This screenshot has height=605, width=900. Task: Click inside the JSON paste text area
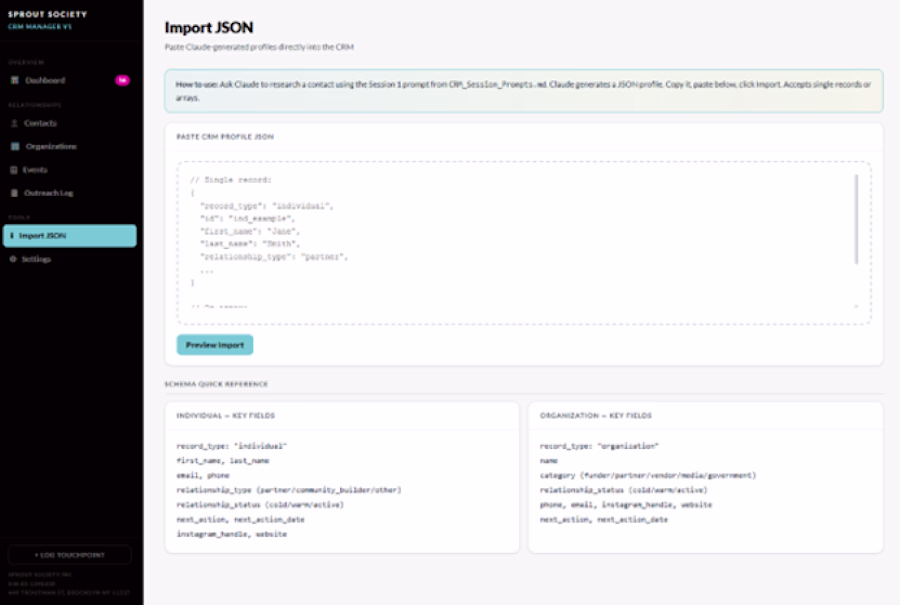523,243
